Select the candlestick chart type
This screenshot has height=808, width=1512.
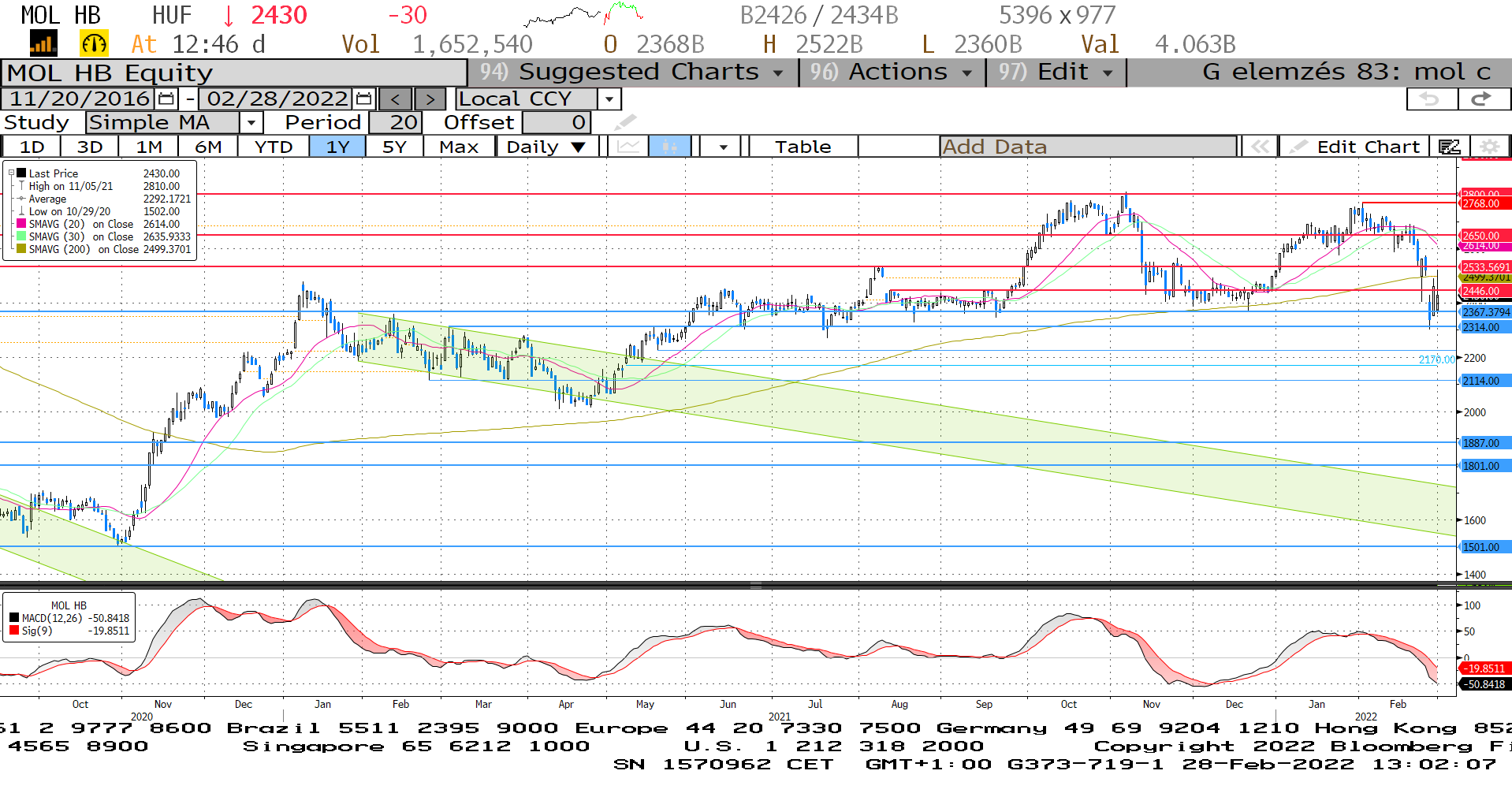(x=670, y=147)
